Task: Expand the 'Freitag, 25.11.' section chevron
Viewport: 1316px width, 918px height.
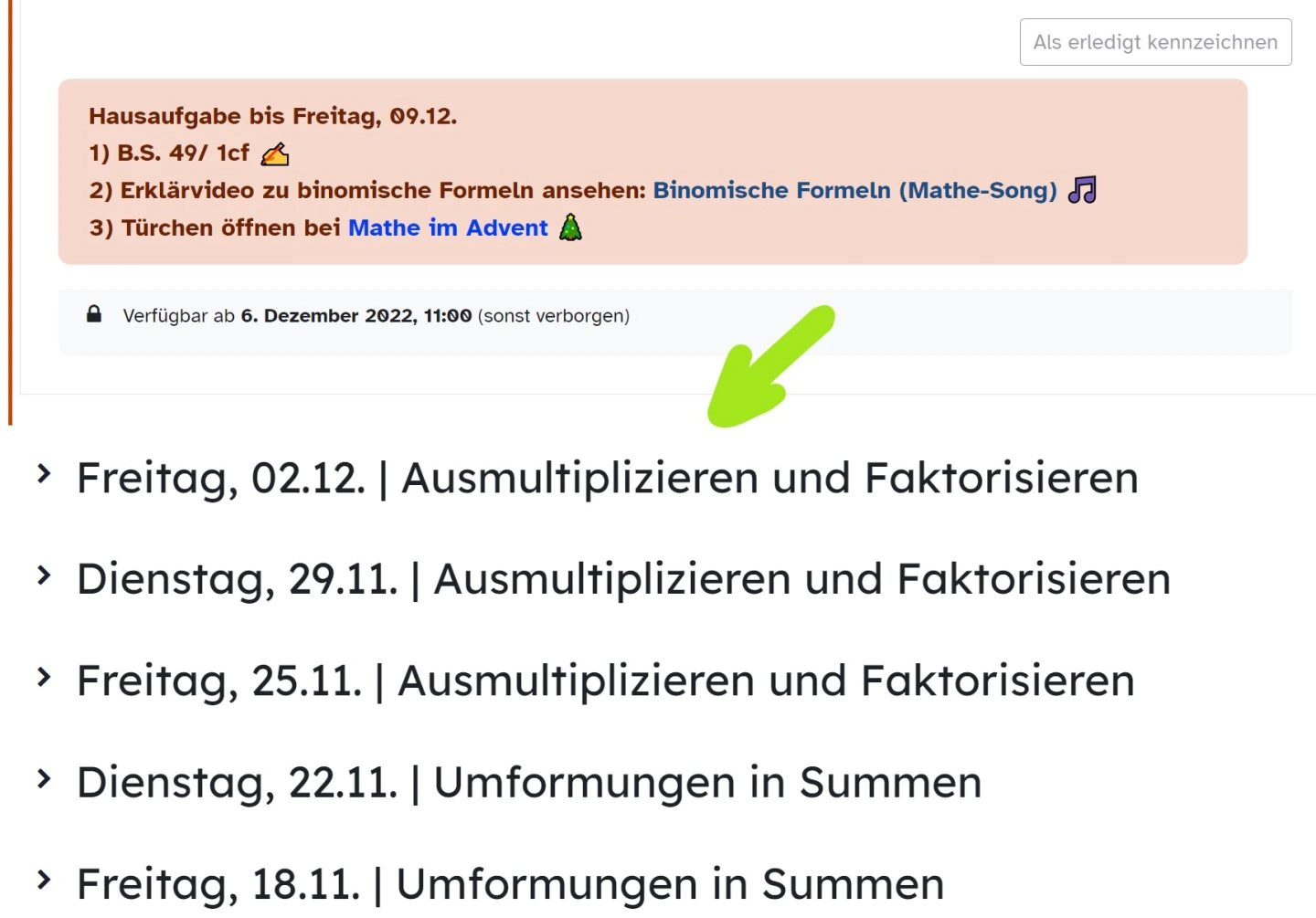Action: tap(43, 677)
